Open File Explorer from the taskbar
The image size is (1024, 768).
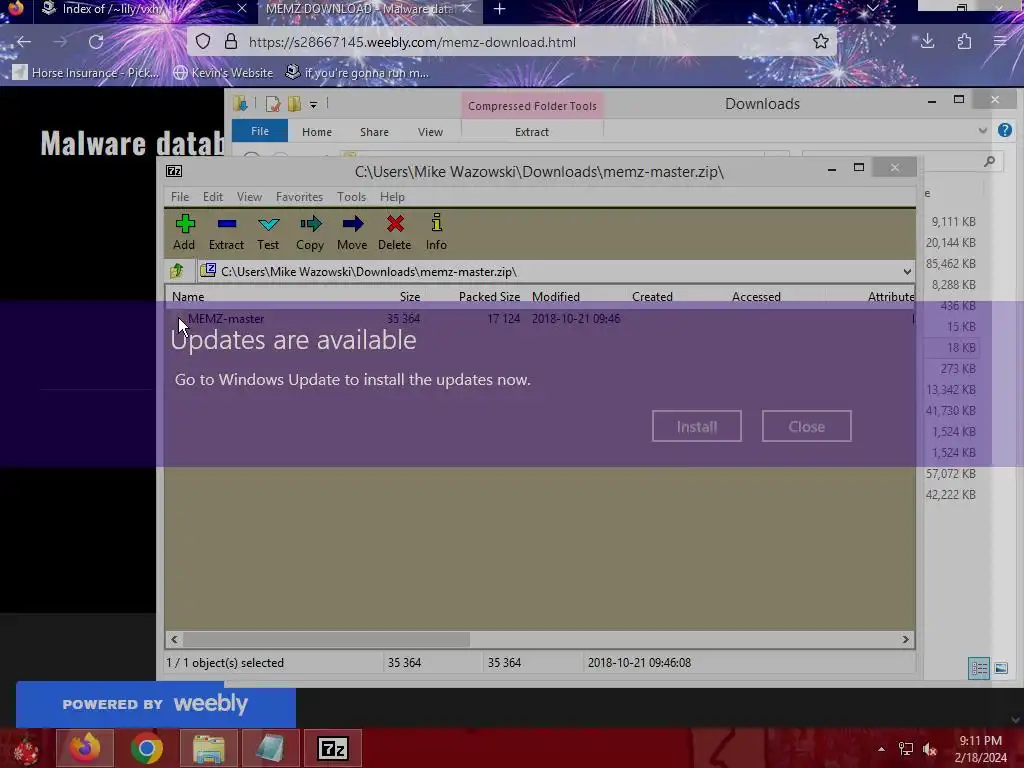click(x=208, y=748)
